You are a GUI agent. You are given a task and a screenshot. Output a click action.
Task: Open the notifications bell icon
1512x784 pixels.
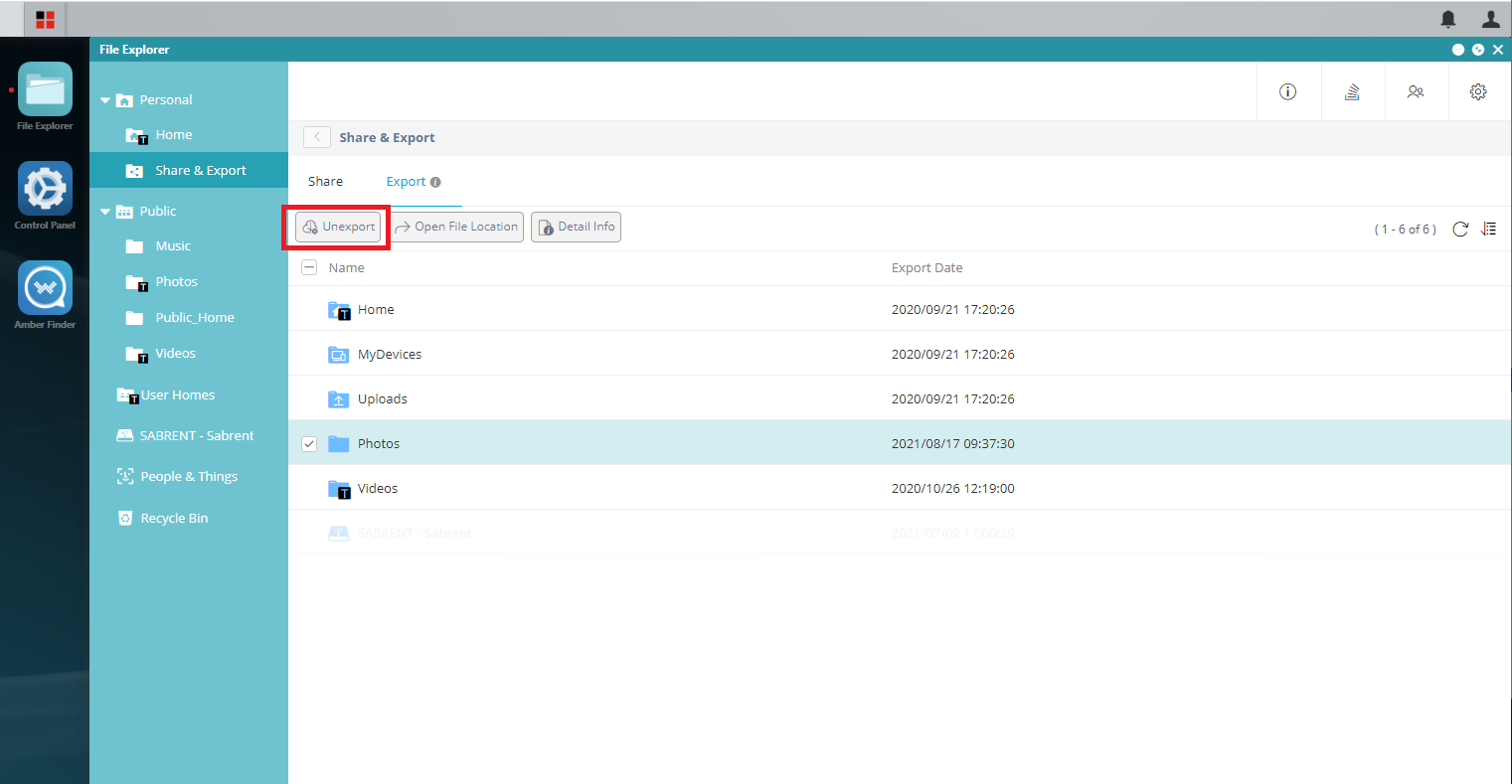(1449, 19)
